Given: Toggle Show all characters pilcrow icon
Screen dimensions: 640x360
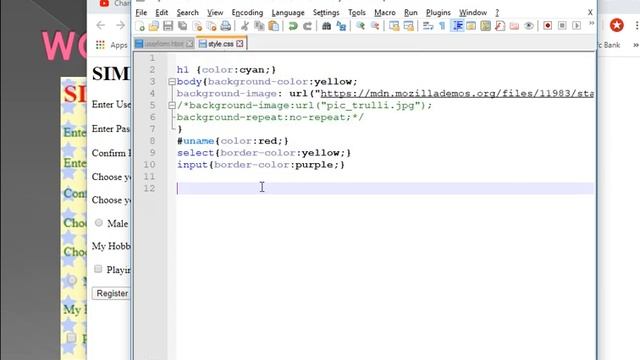Looking at the screenshot, I should coord(442,27).
